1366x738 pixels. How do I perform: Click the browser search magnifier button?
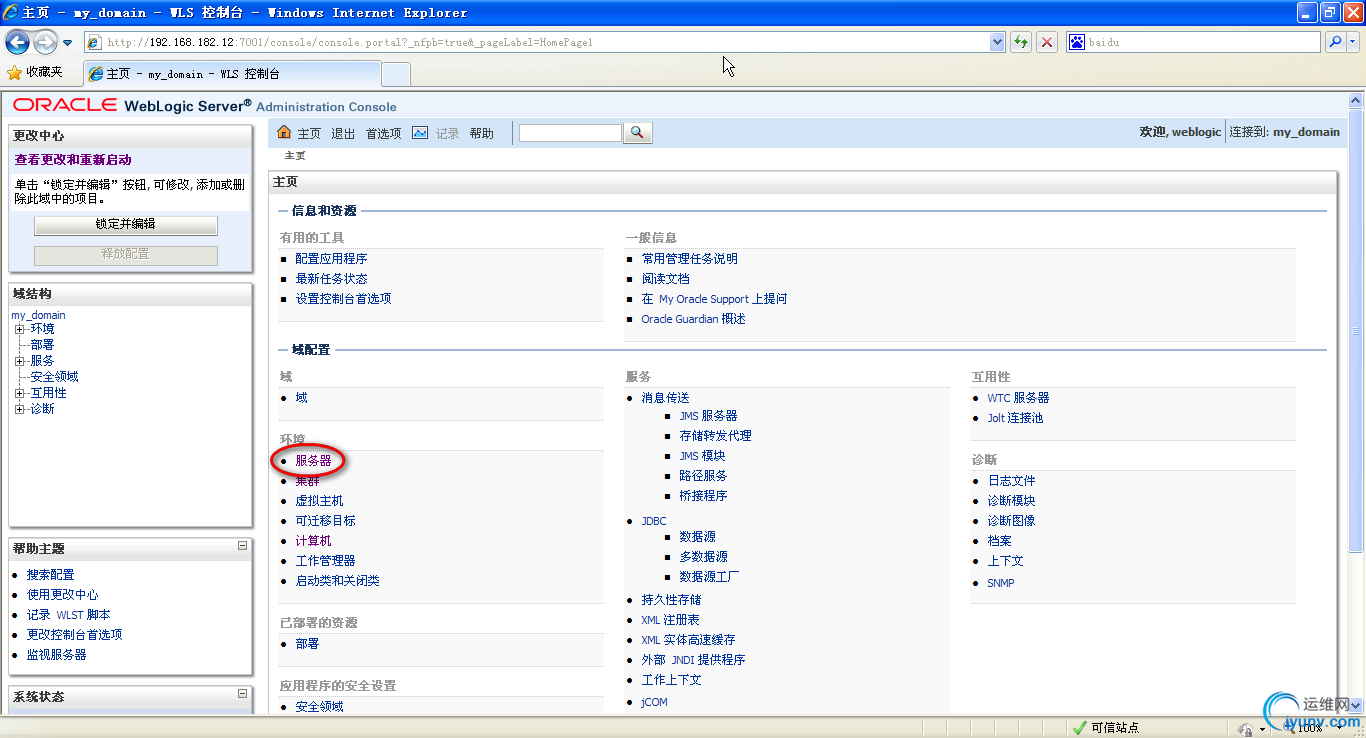click(x=1335, y=42)
